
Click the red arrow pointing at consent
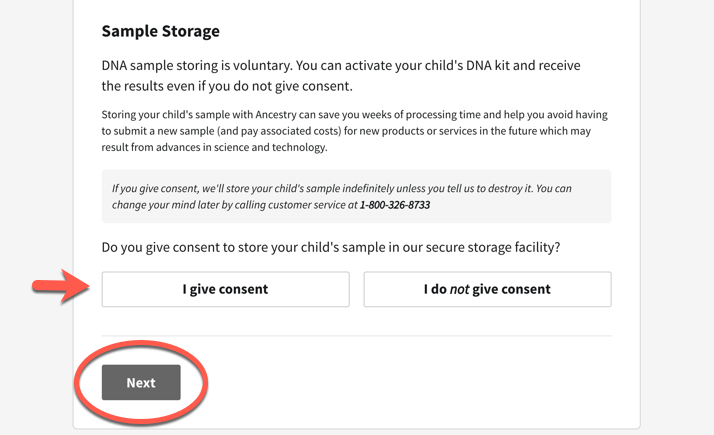61,286
